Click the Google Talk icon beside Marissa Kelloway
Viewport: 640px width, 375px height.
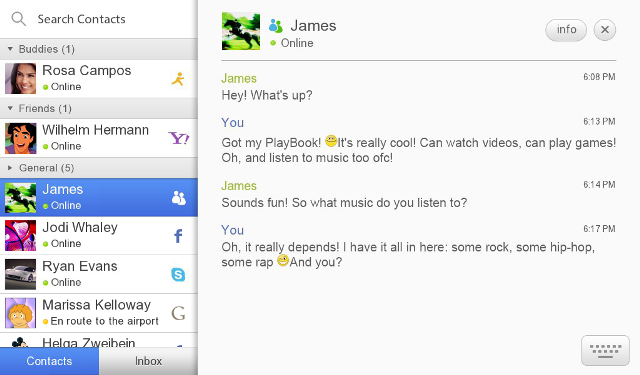tap(178, 313)
